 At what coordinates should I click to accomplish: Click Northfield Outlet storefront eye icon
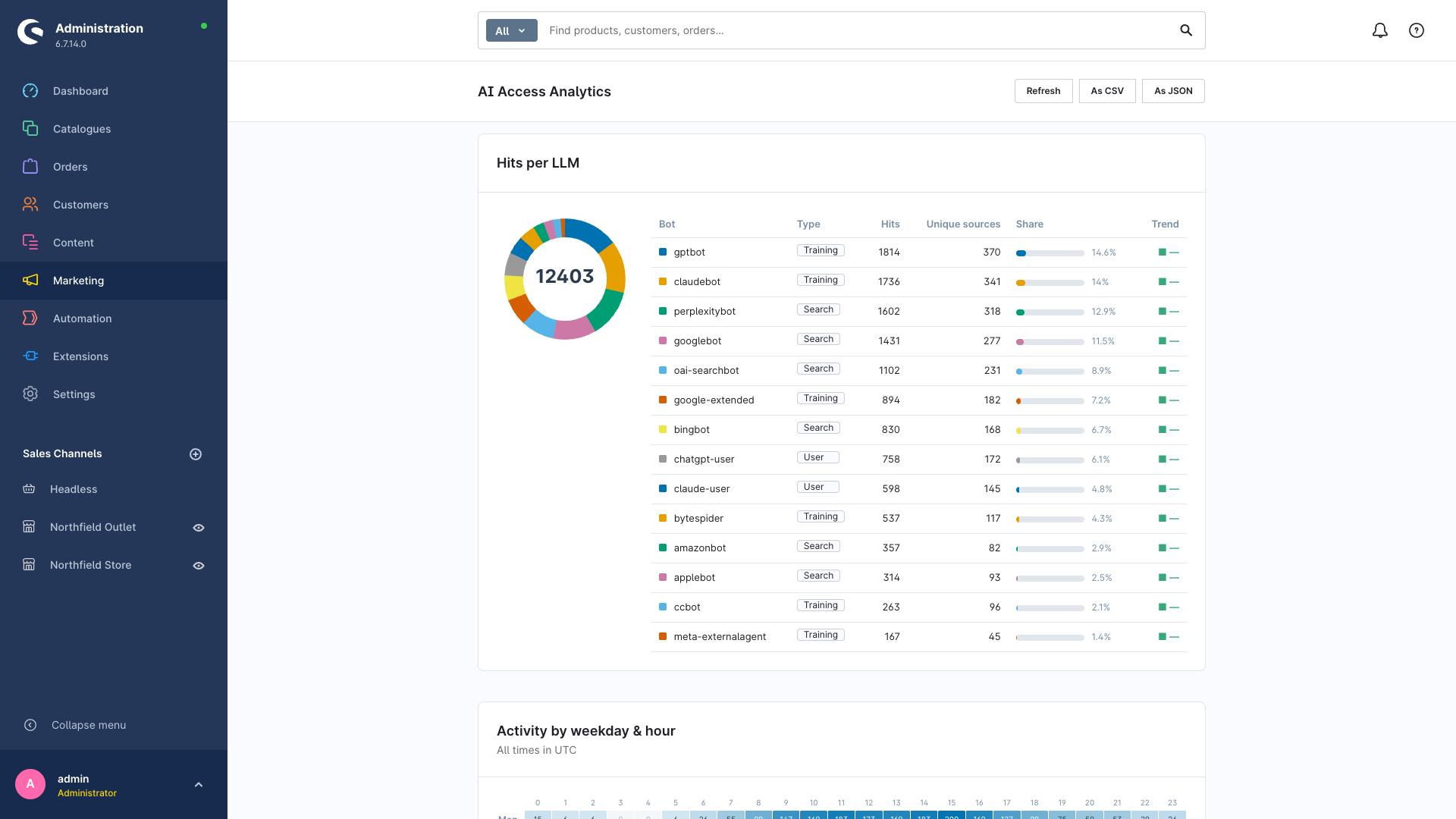tap(199, 528)
